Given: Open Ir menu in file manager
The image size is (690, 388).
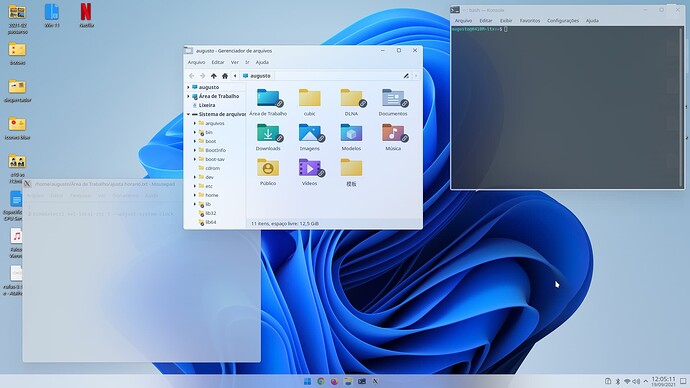Looking at the screenshot, I should pos(247,62).
